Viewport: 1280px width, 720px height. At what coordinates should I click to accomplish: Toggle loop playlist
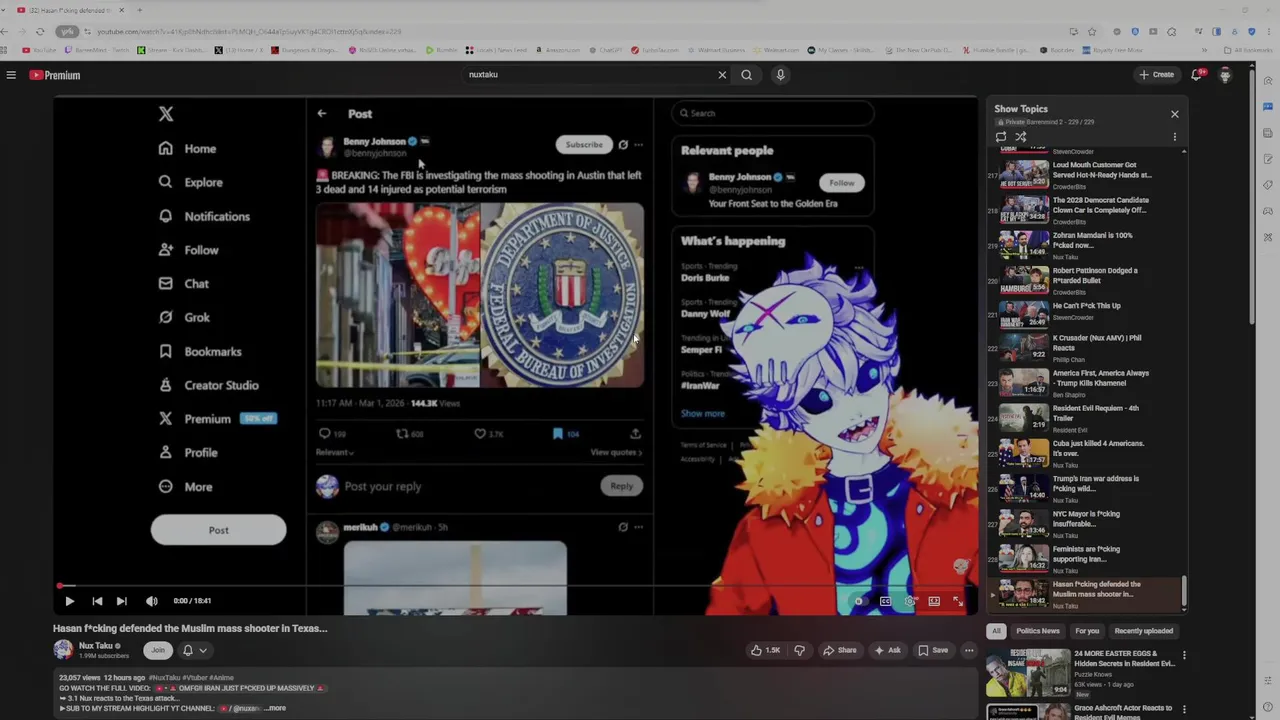(1001, 137)
